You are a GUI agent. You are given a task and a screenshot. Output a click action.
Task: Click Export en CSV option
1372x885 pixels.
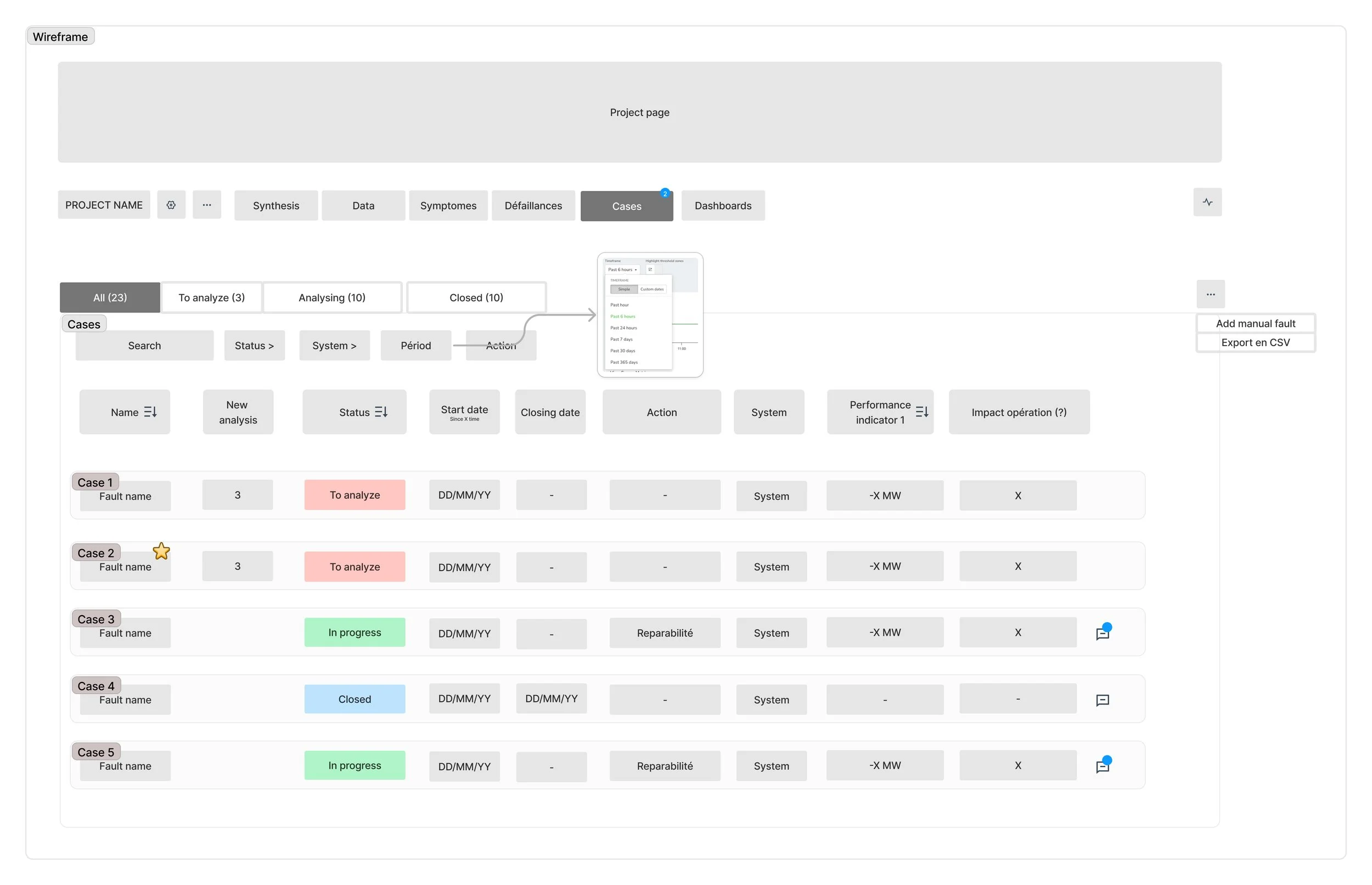pyautogui.click(x=1255, y=342)
